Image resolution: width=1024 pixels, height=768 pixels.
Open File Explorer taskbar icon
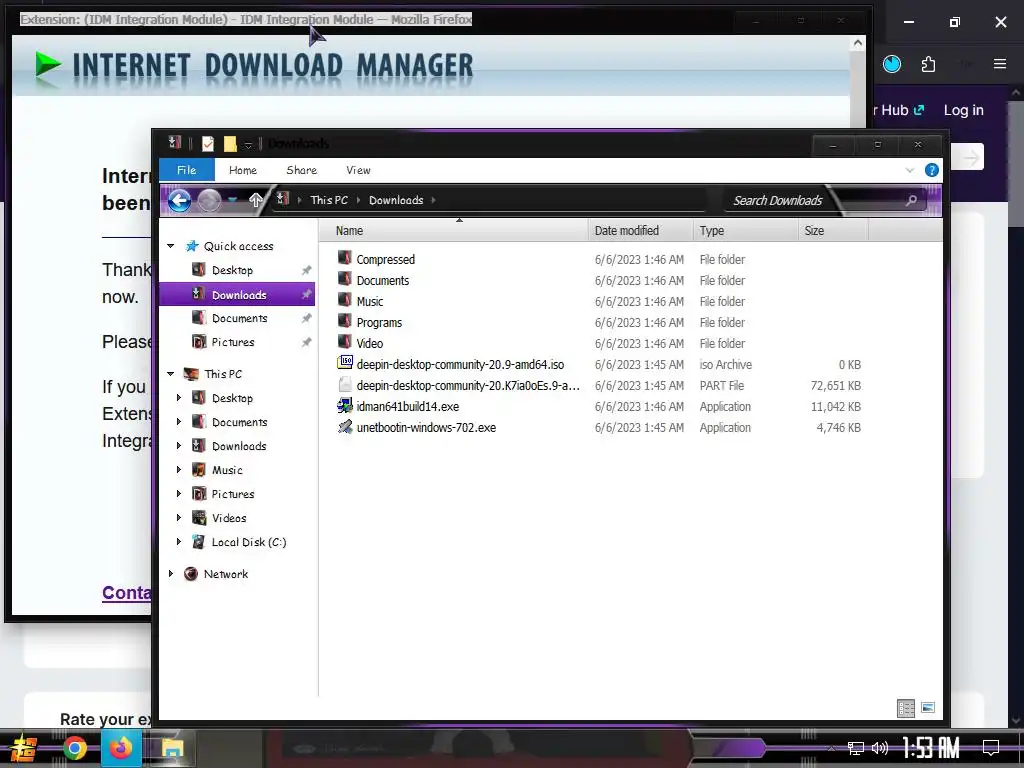point(172,748)
